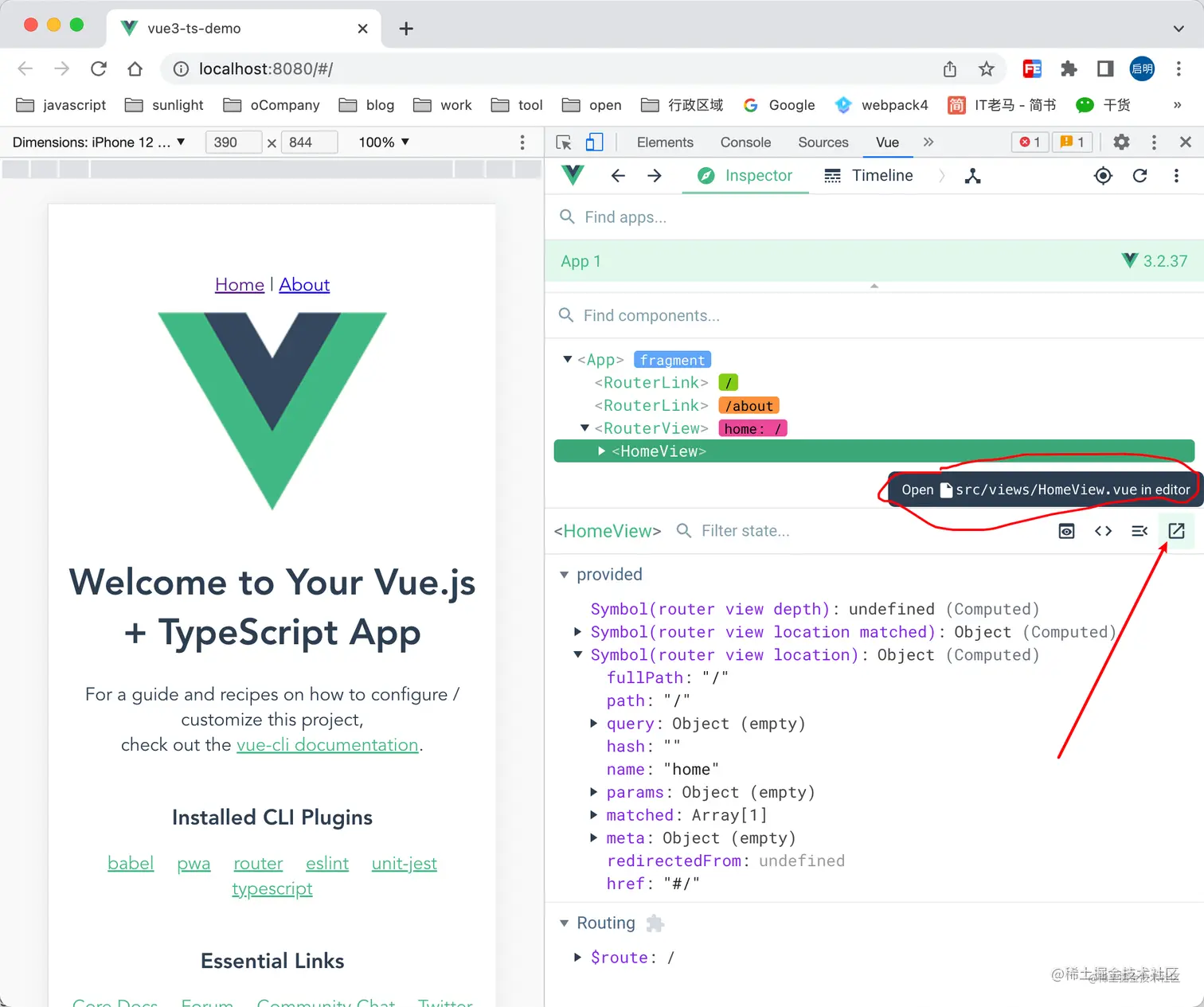Toggle the browser side panel icon
Image resolution: width=1204 pixels, height=1007 pixels.
click(x=1105, y=69)
